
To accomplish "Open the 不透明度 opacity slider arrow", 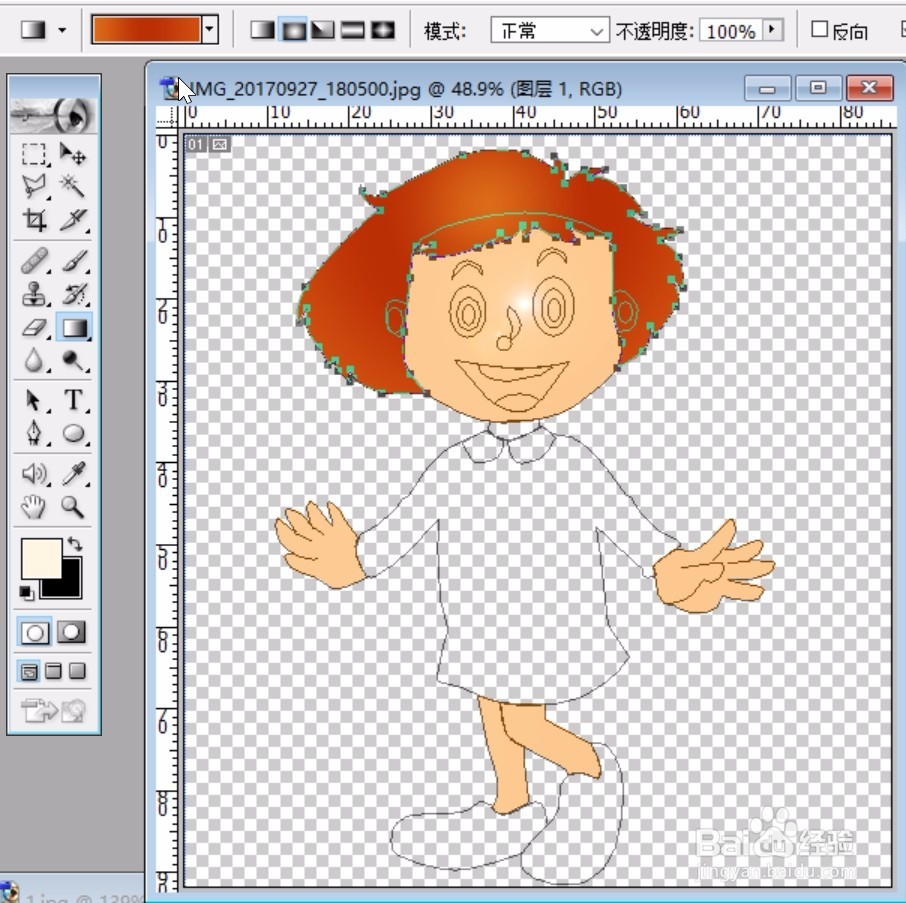I will click(x=773, y=29).
